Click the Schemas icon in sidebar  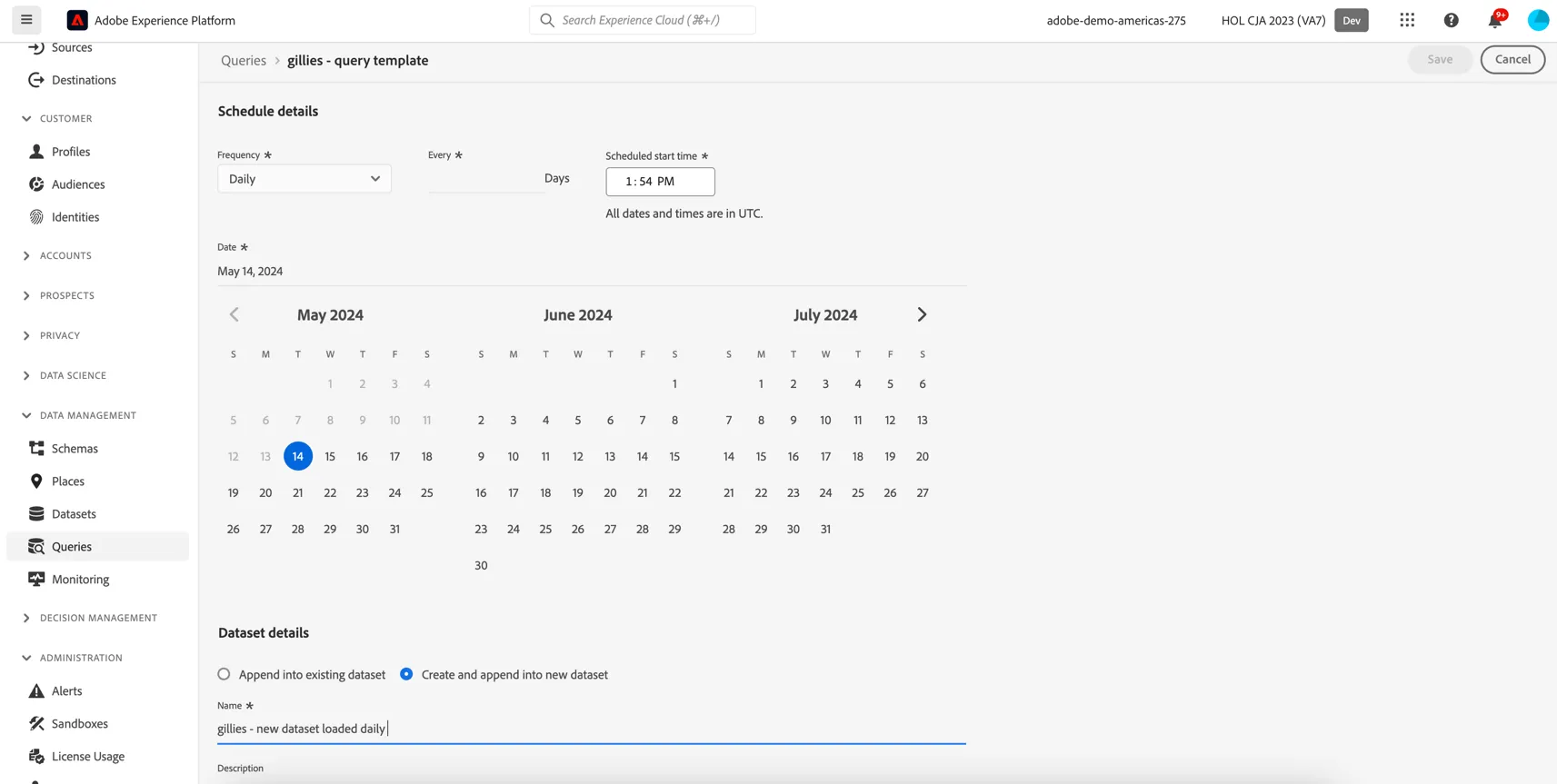click(36, 449)
